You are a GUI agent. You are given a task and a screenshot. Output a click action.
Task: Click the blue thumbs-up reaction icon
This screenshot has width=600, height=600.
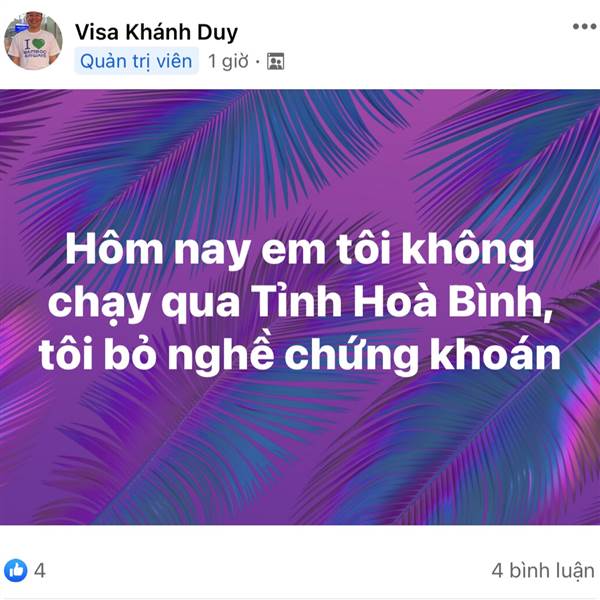(16, 571)
